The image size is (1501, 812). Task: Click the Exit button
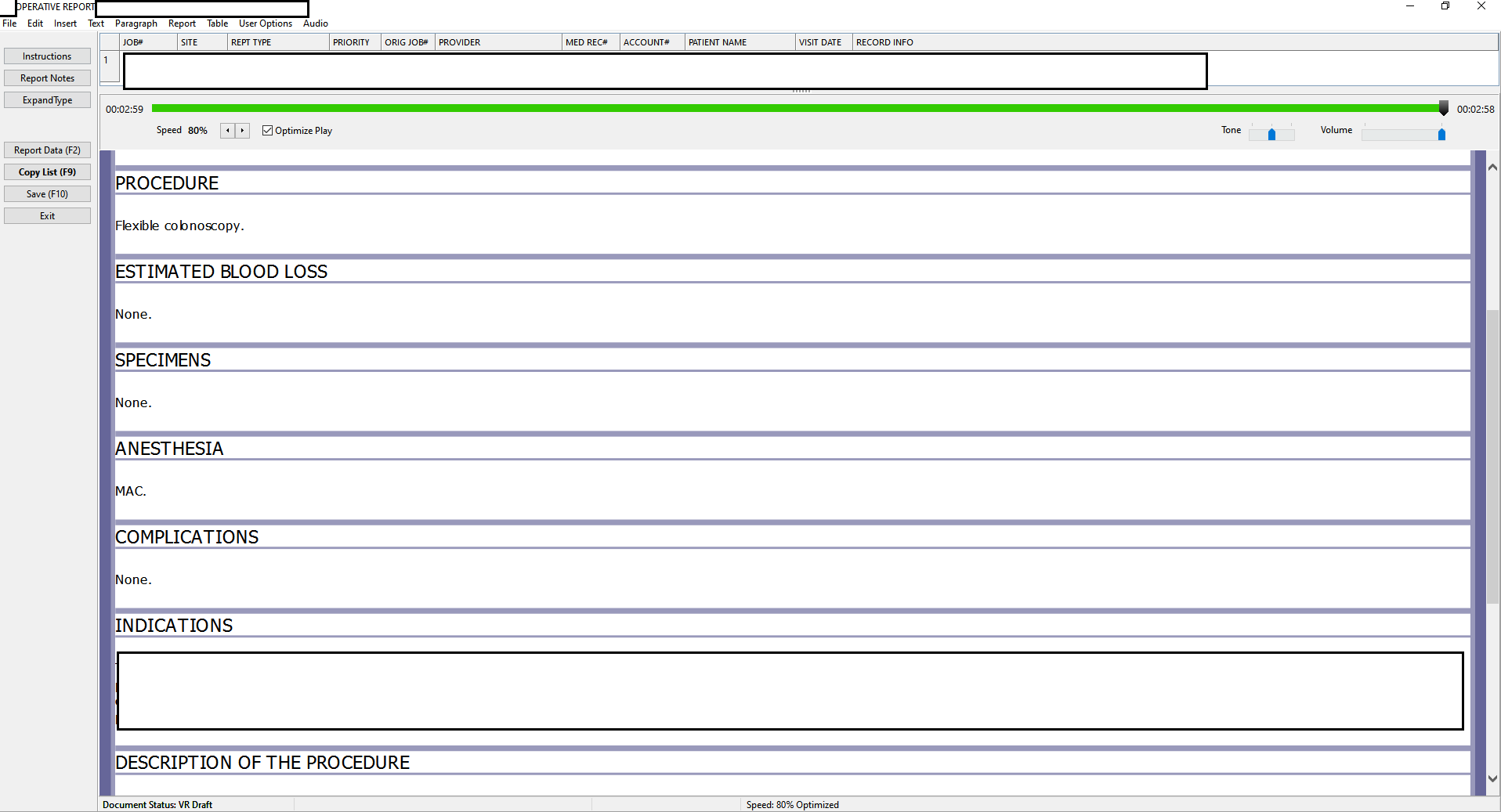click(47, 216)
